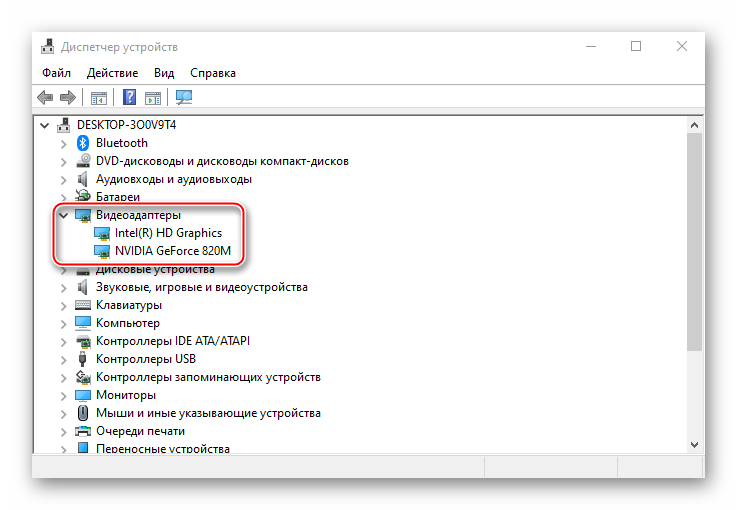Click the storage controllers icon

point(83,377)
